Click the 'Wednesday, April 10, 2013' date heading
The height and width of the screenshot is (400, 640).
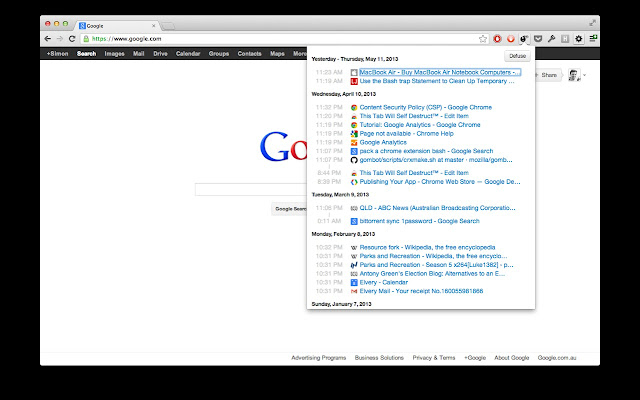point(344,94)
